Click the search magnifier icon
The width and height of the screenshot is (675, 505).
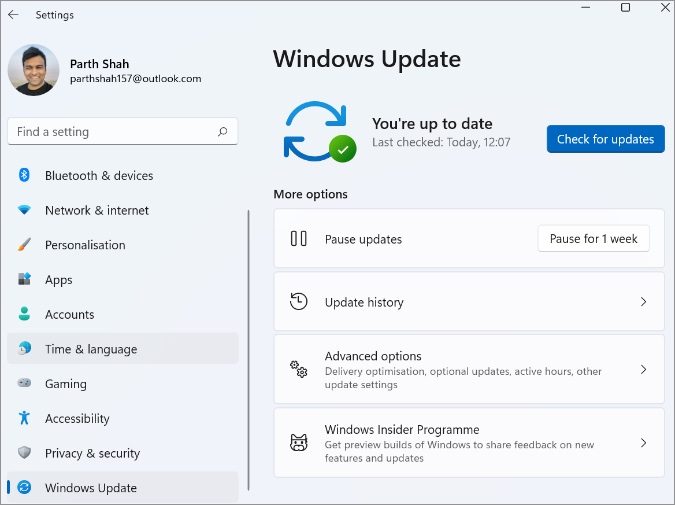click(x=223, y=131)
